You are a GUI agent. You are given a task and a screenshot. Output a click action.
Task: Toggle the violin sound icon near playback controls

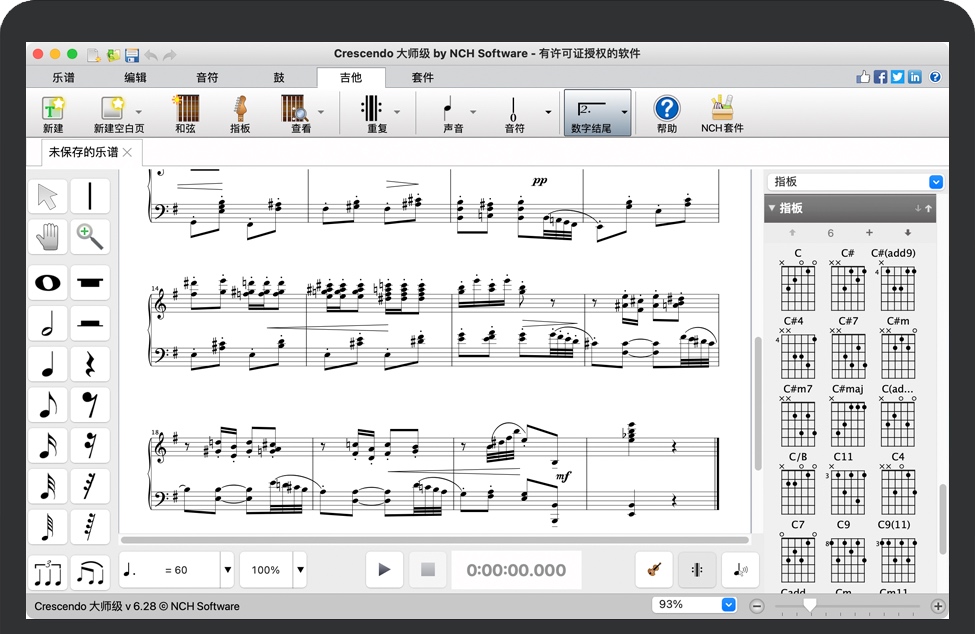coord(655,568)
